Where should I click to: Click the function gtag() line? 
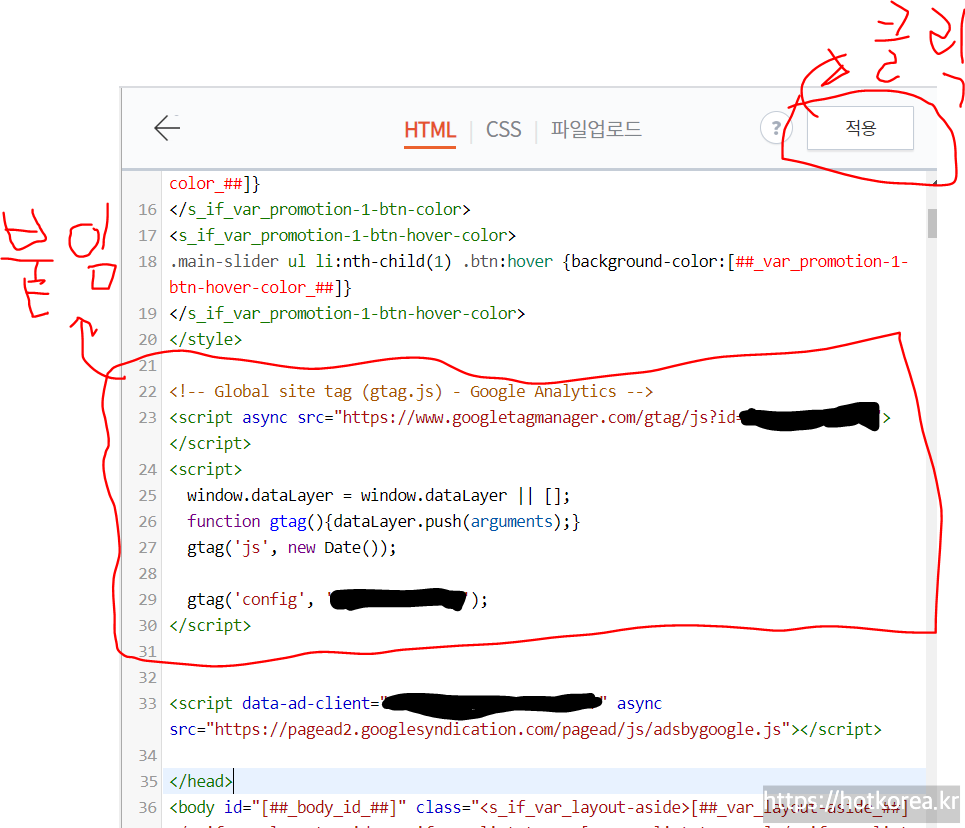[x=383, y=521]
